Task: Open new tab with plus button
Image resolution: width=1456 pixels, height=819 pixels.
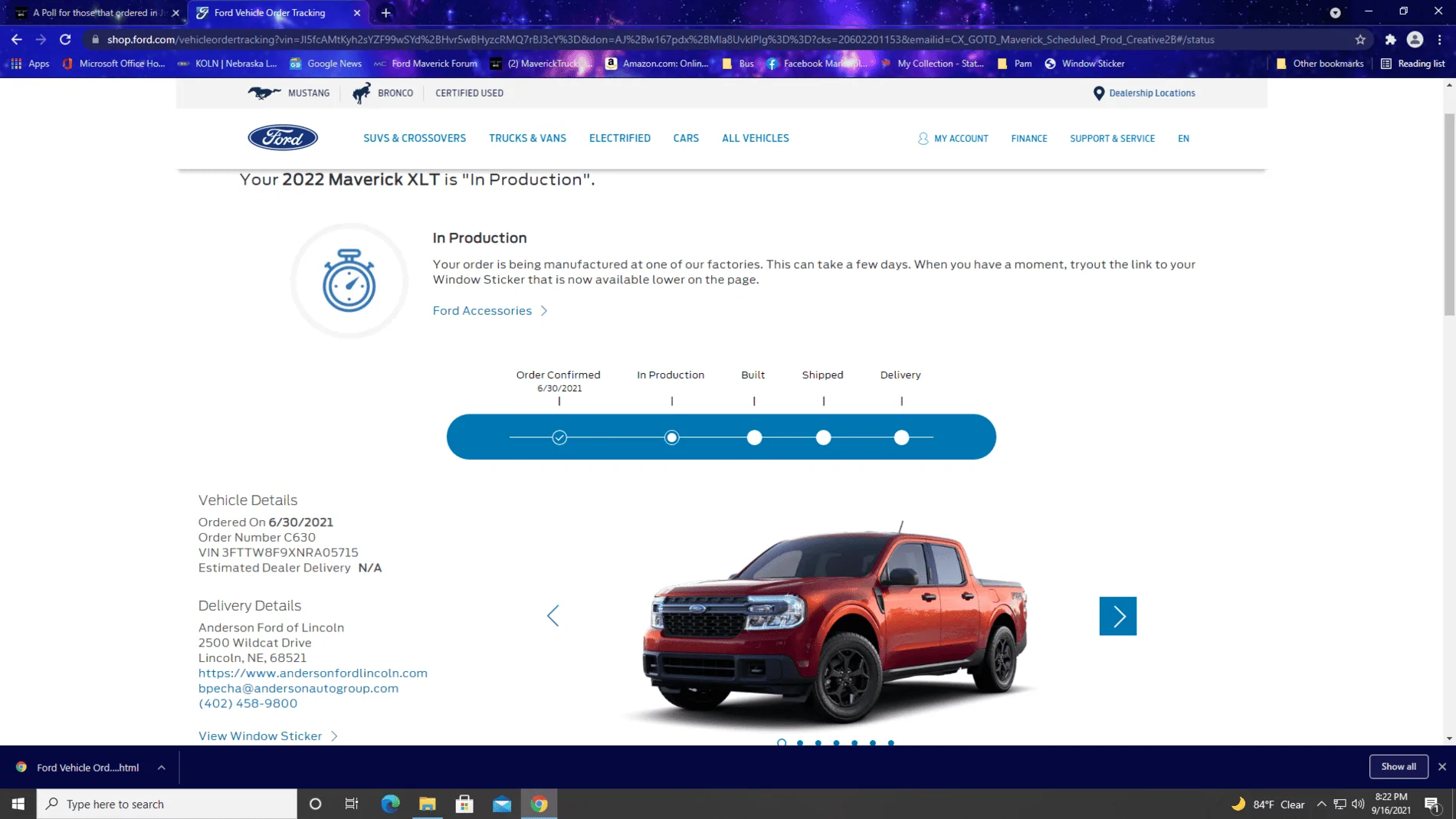Action: tap(386, 13)
